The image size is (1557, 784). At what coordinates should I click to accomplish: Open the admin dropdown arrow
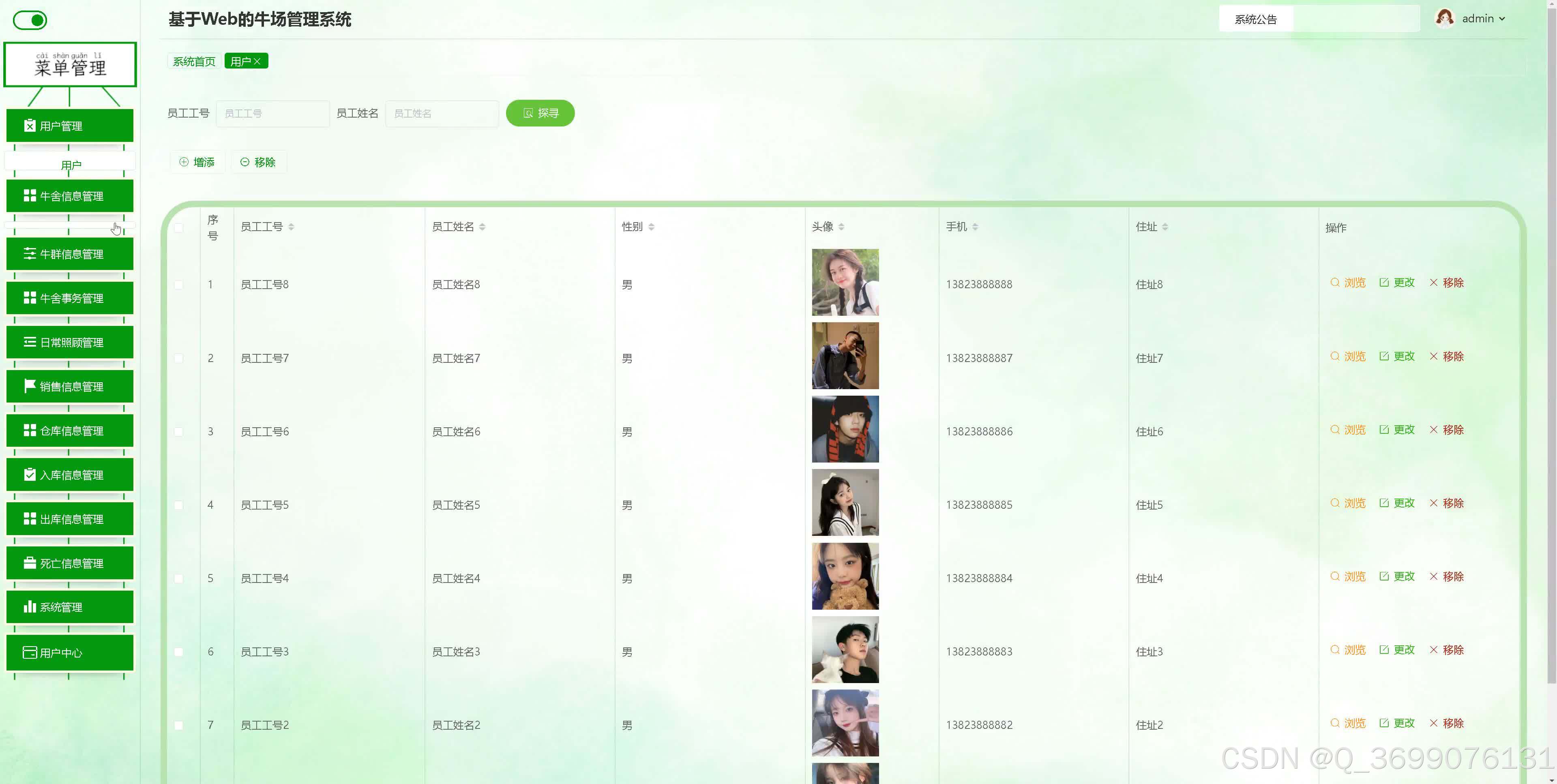1502,19
